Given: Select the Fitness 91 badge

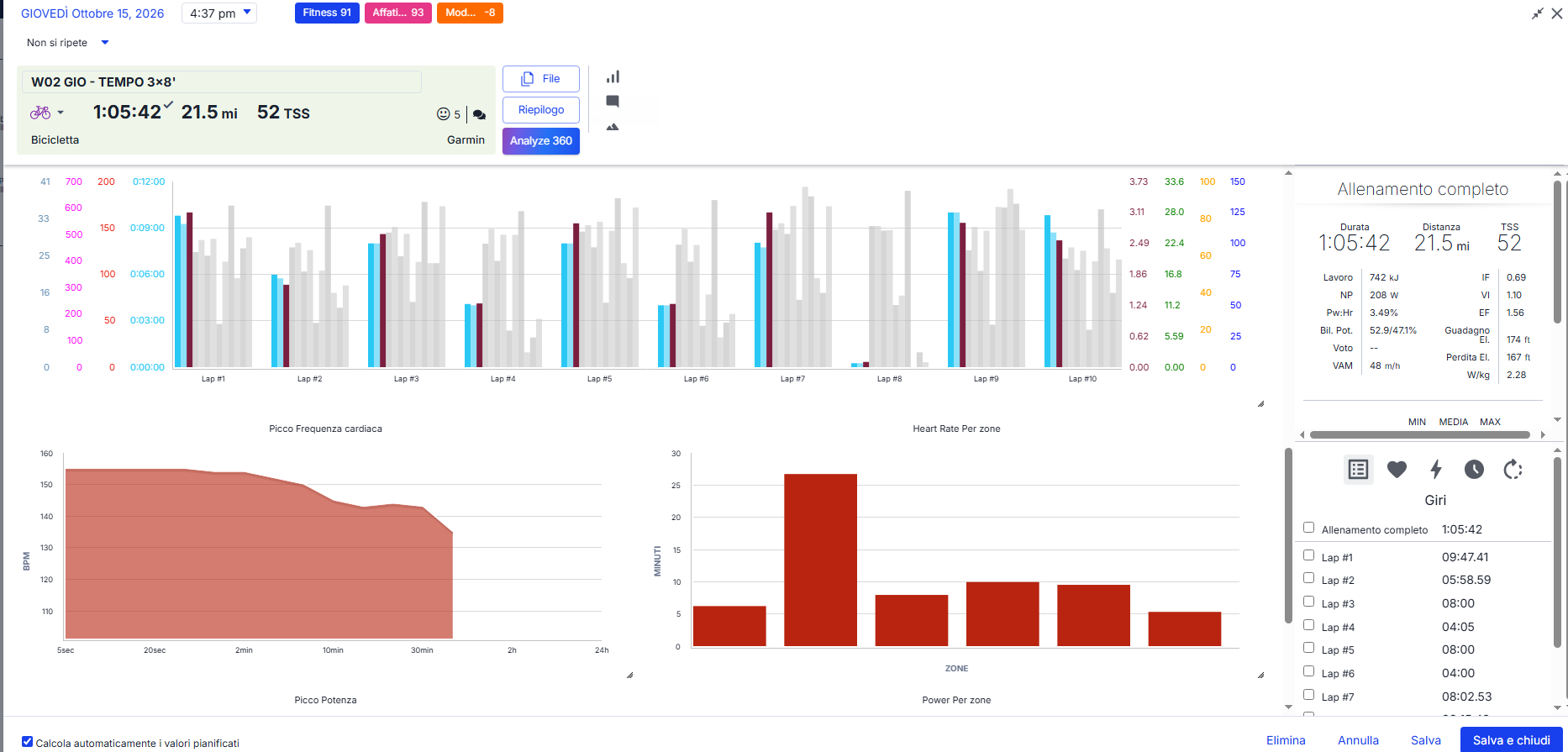Looking at the screenshot, I should (327, 13).
